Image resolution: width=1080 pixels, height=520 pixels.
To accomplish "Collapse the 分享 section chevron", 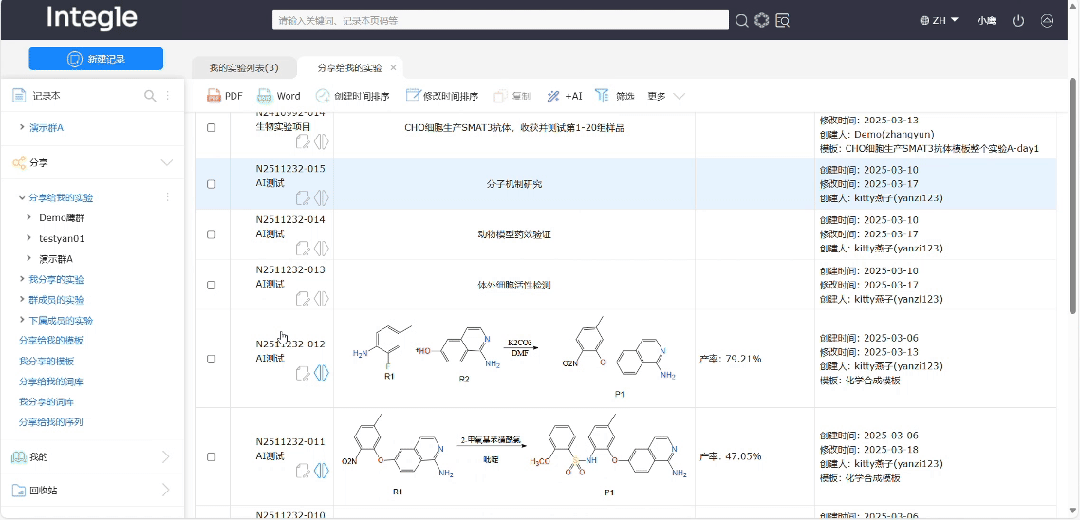I will point(167,163).
